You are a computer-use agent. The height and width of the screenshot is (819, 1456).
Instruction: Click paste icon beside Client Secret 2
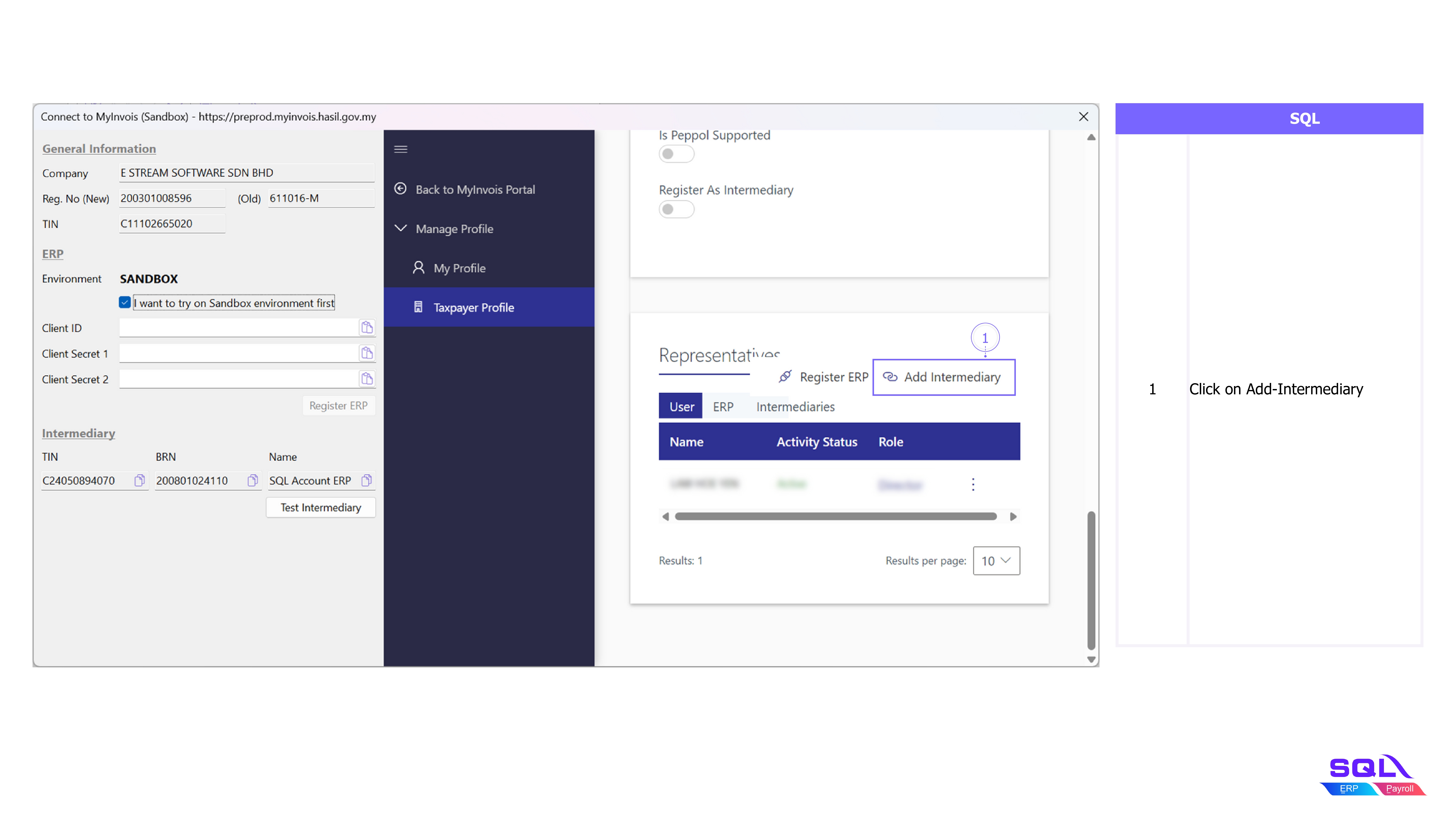pos(367,379)
